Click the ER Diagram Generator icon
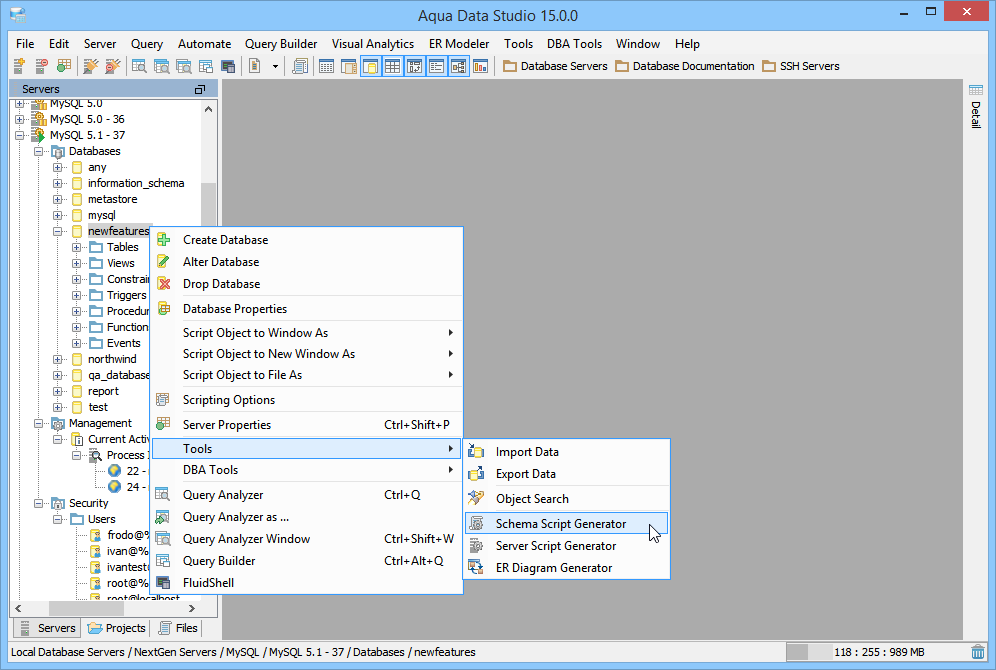This screenshot has width=996, height=670. click(476, 568)
